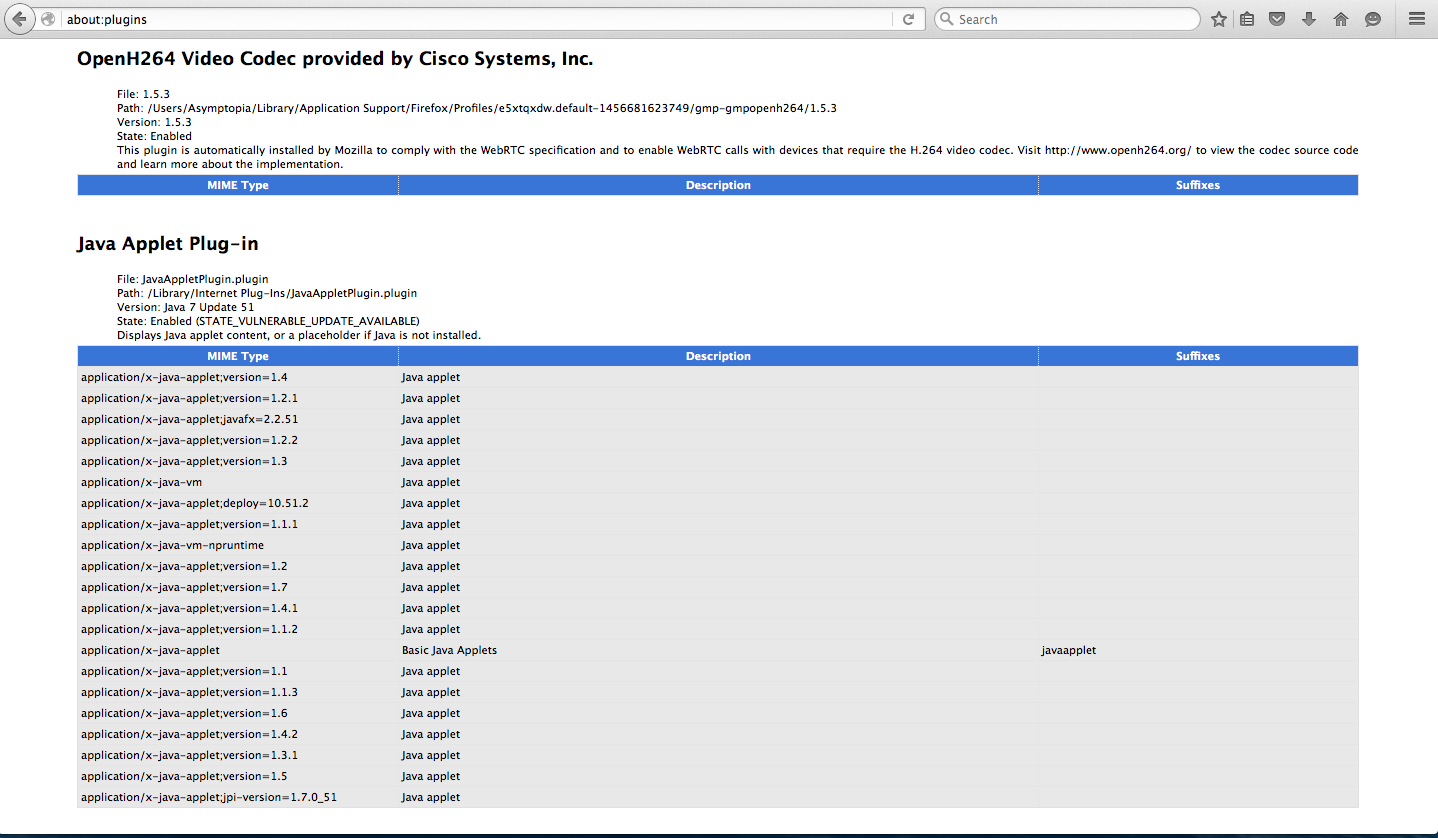Click 'Basic Java Applets' description cell
The height and width of the screenshot is (838, 1438).
coord(718,650)
